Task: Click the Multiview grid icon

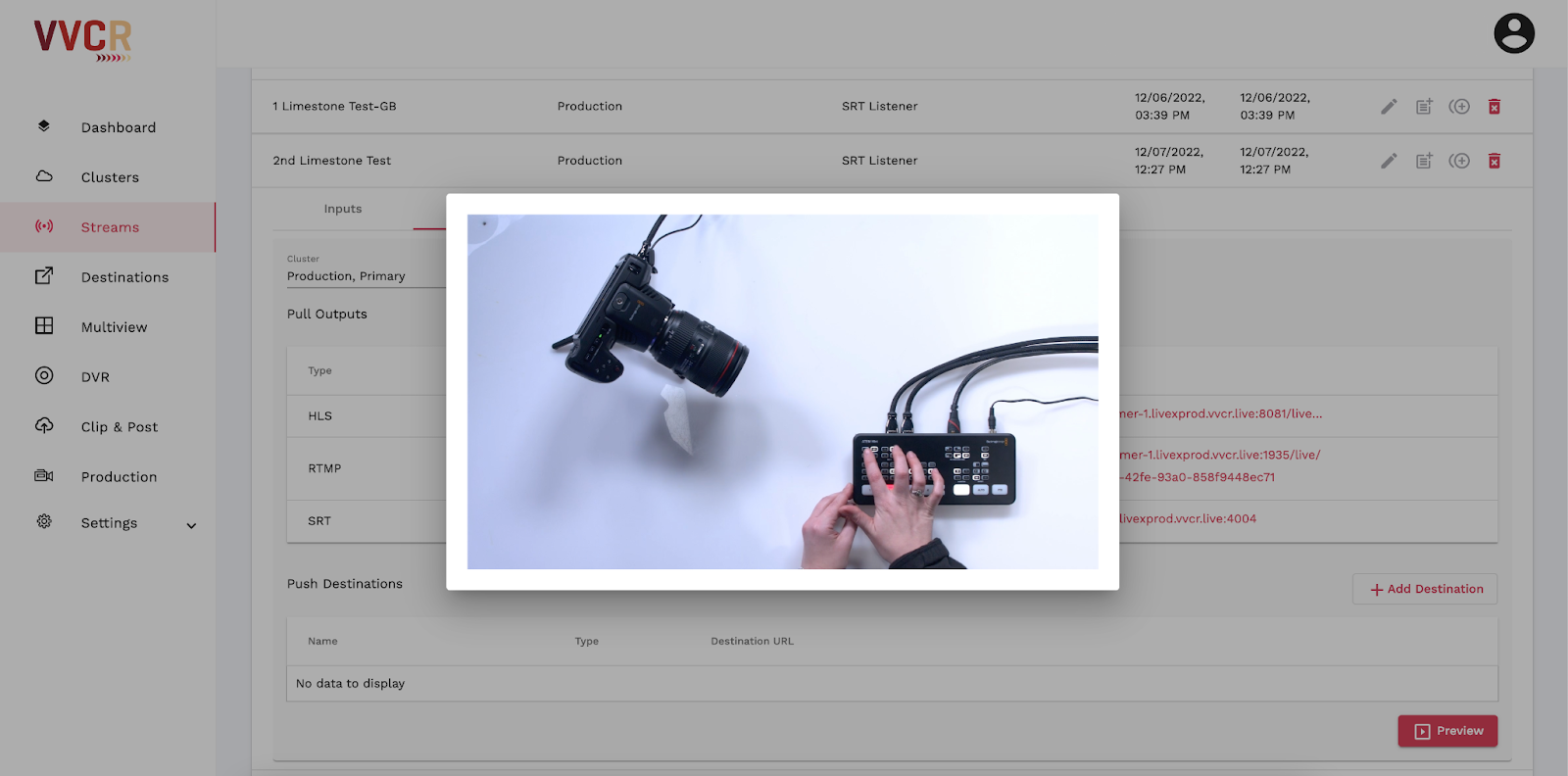Action: (x=44, y=325)
